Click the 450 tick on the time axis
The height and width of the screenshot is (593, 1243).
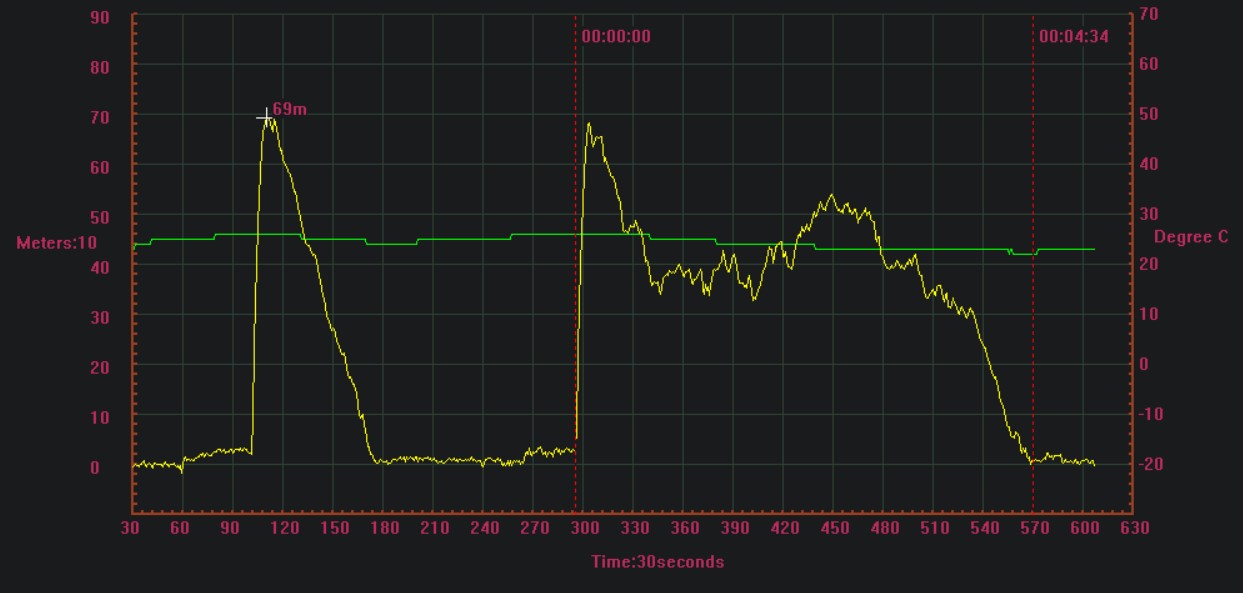pyautogui.click(x=834, y=528)
